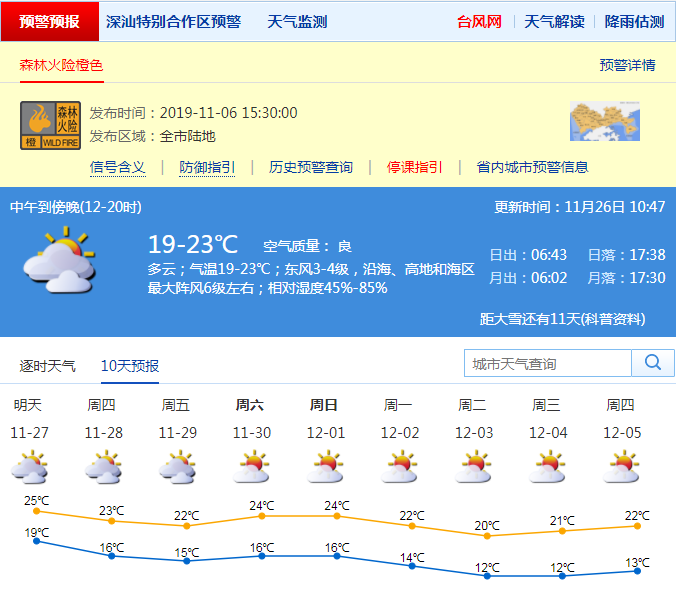Select the 12-05 forecast weather icon
The width and height of the screenshot is (676, 596).
(621, 467)
